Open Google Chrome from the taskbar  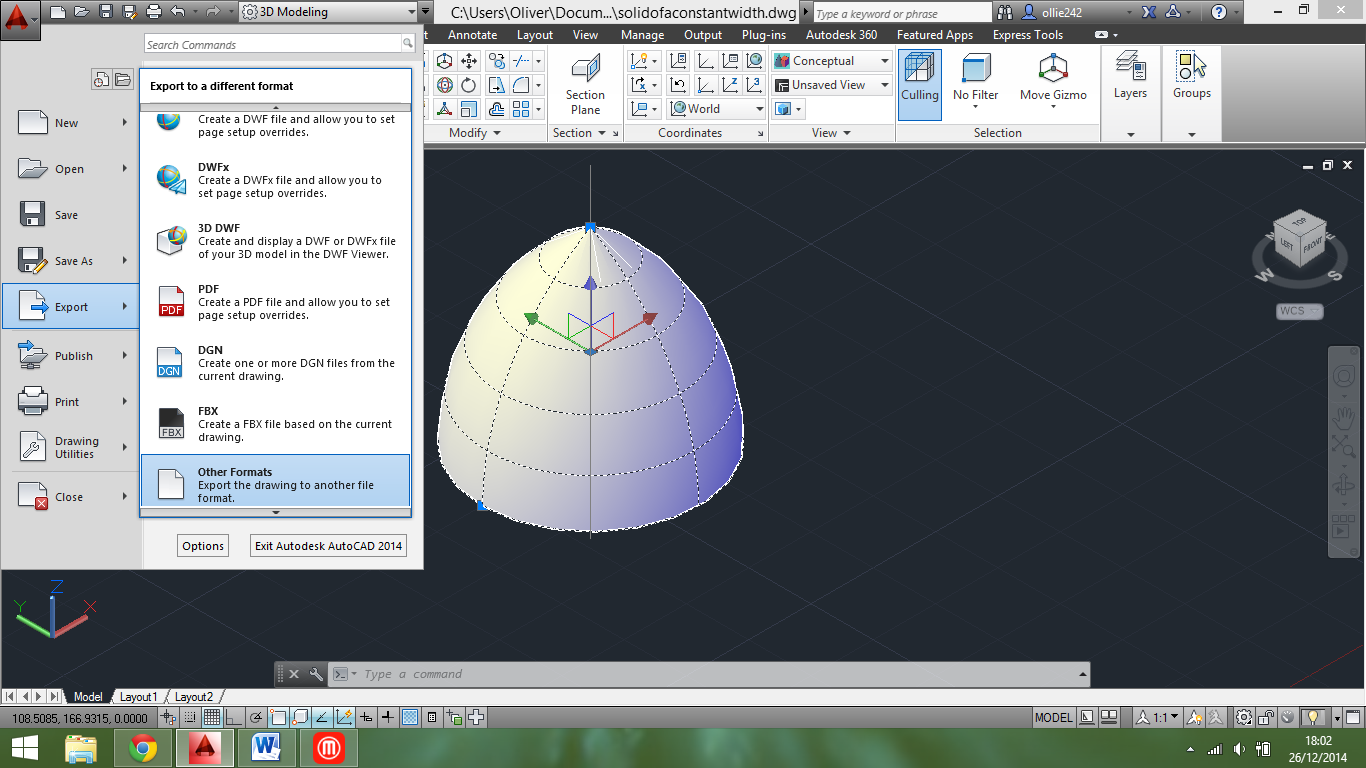(x=143, y=747)
